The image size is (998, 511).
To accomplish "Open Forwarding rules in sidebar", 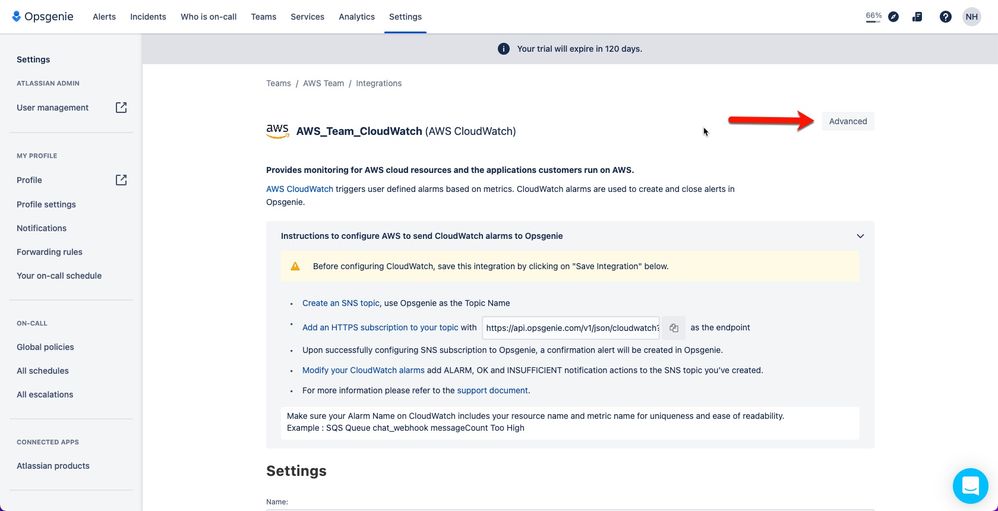I will tap(50, 252).
